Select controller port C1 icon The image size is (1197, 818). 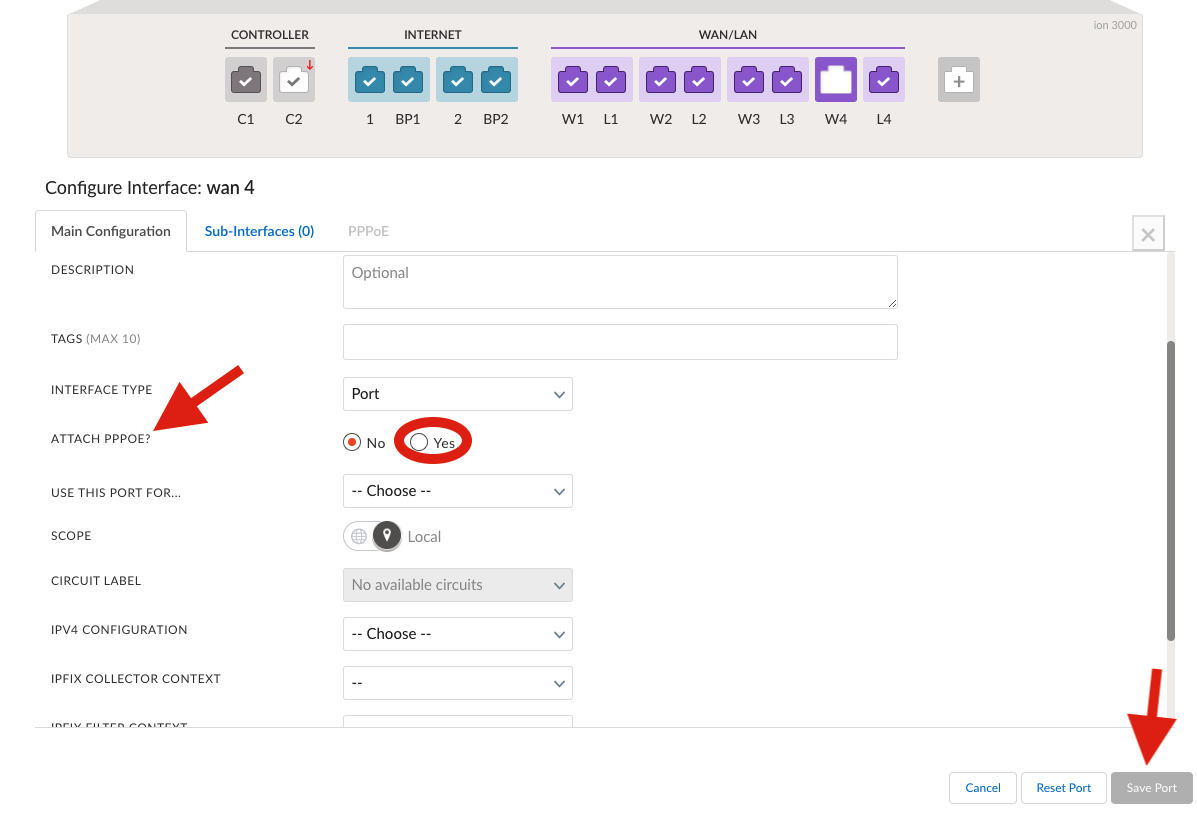point(246,80)
